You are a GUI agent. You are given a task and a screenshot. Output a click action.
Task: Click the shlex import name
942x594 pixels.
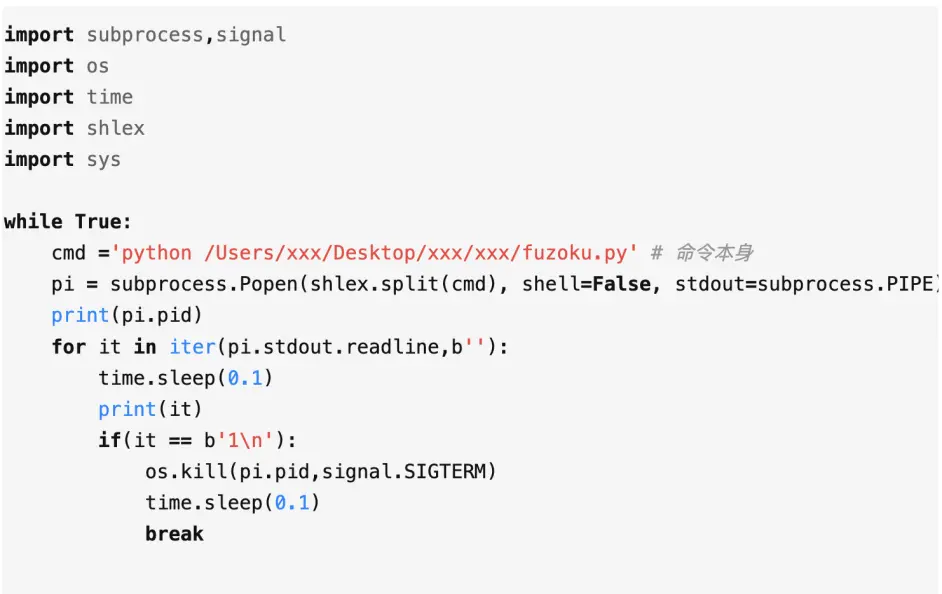pyautogui.click(x=115, y=129)
